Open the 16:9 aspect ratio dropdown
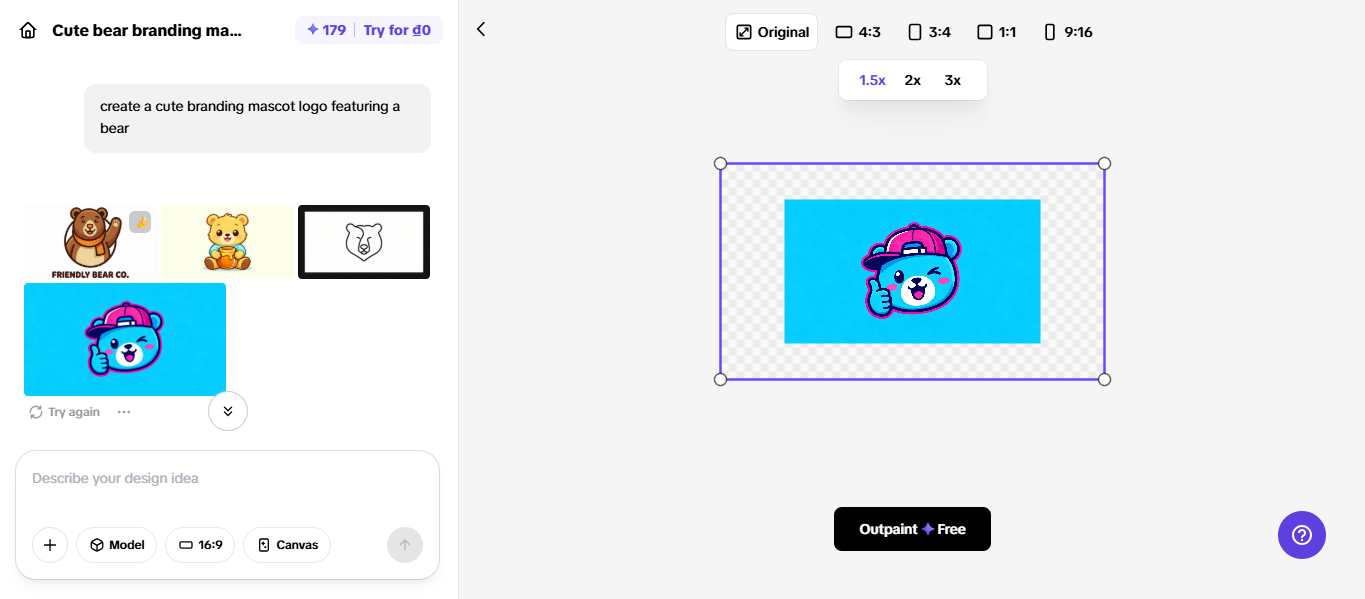Viewport: 1365px width, 599px height. pyautogui.click(x=200, y=545)
